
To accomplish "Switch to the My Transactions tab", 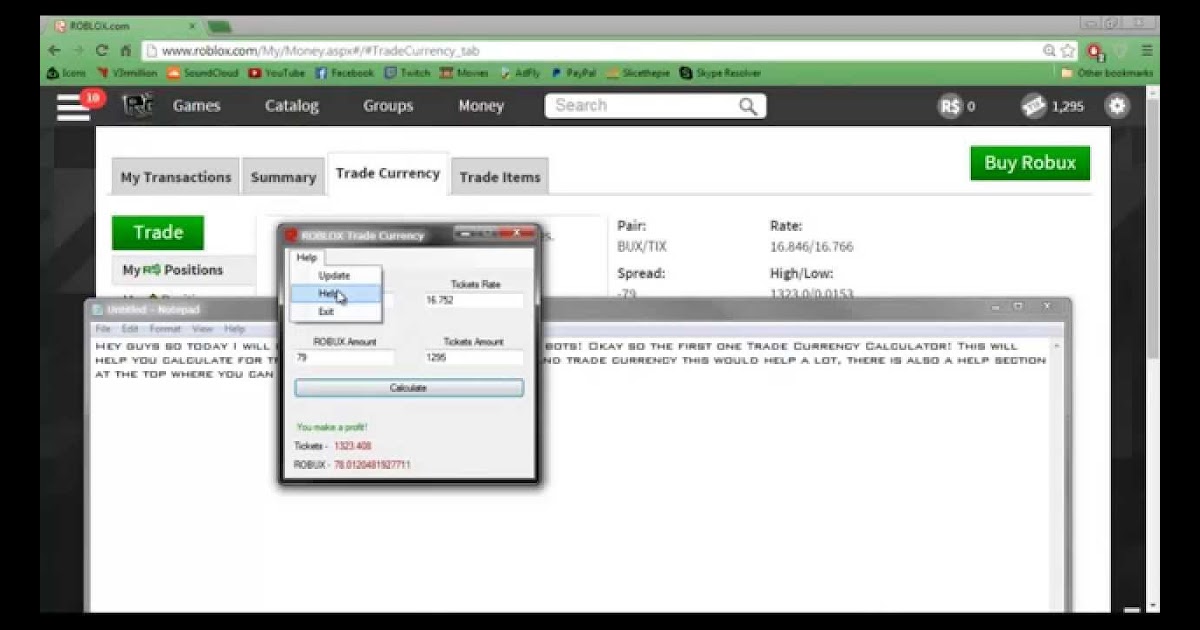I will [175, 177].
